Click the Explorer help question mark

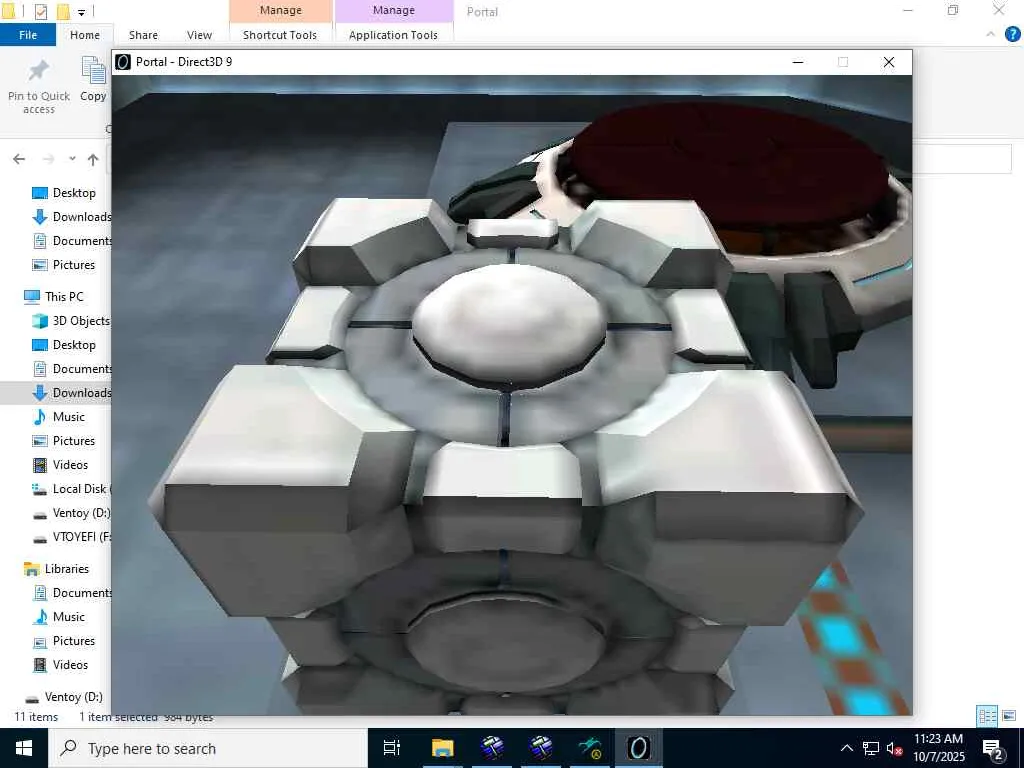coord(1012,34)
